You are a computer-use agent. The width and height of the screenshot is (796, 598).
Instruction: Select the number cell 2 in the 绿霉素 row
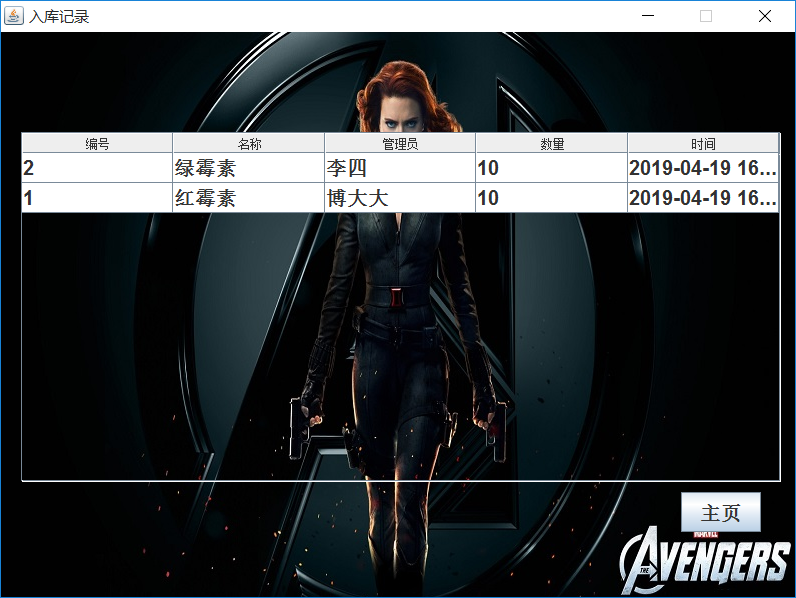(x=97, y=168)
